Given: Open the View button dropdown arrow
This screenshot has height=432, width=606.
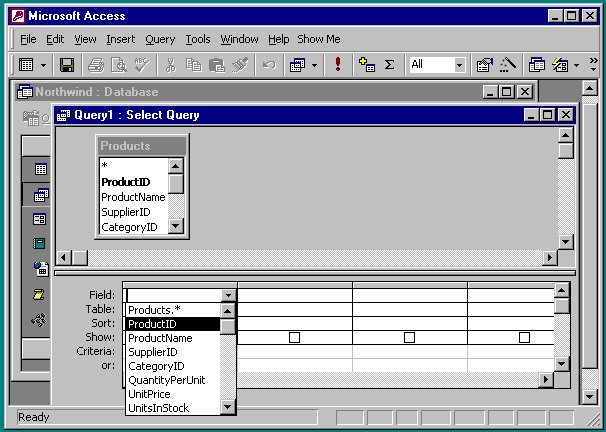Looking at the screenshot, I should (x=43, y=65).
